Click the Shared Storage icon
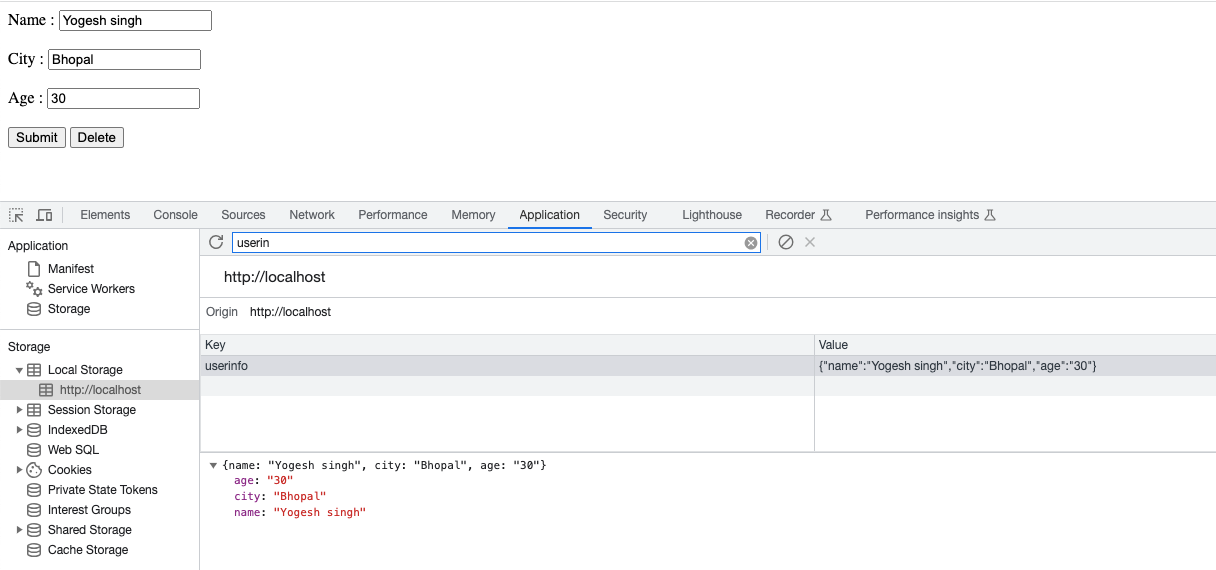 point(34,530)
